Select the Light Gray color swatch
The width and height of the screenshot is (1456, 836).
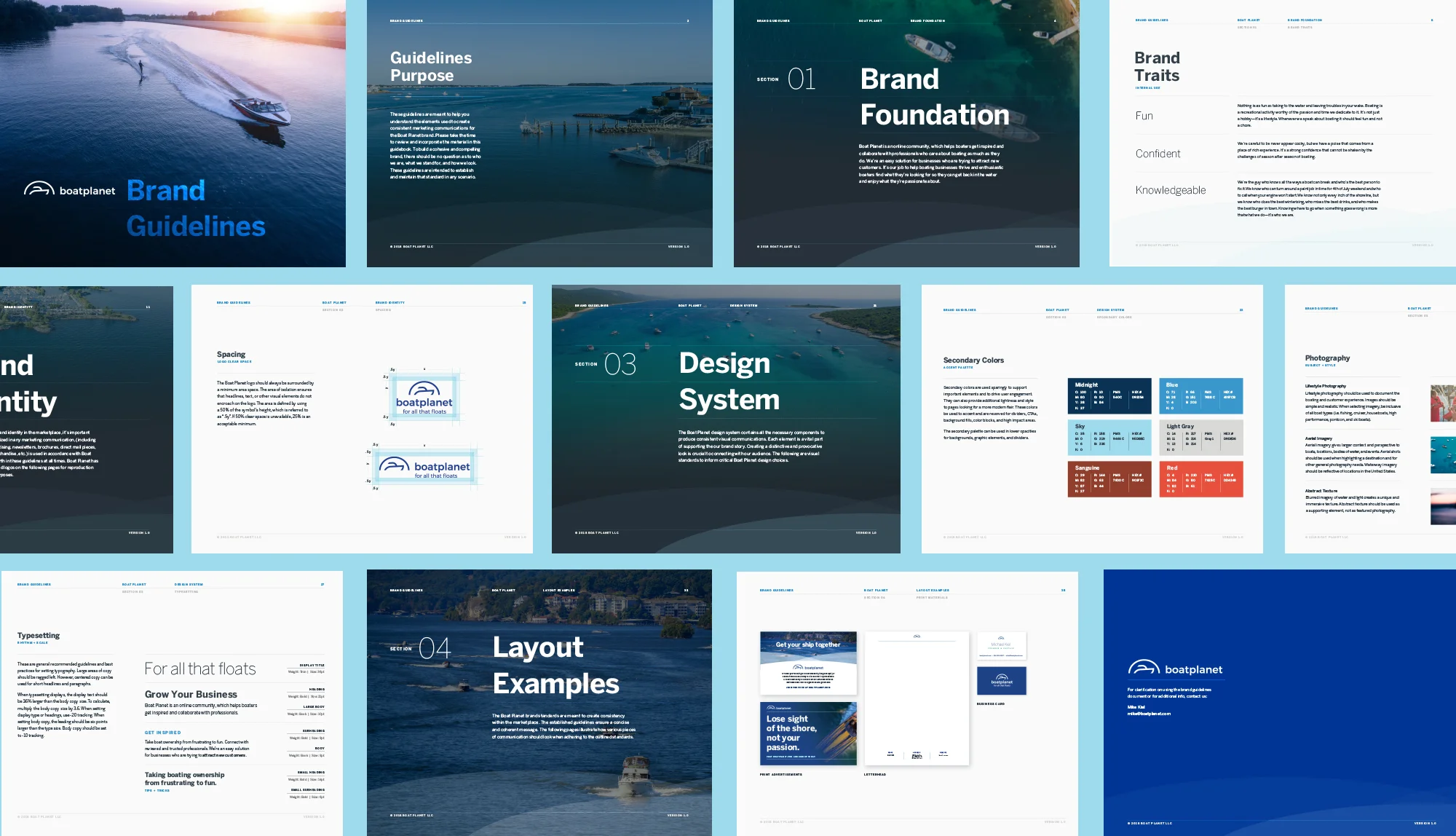click(1201, 438)
